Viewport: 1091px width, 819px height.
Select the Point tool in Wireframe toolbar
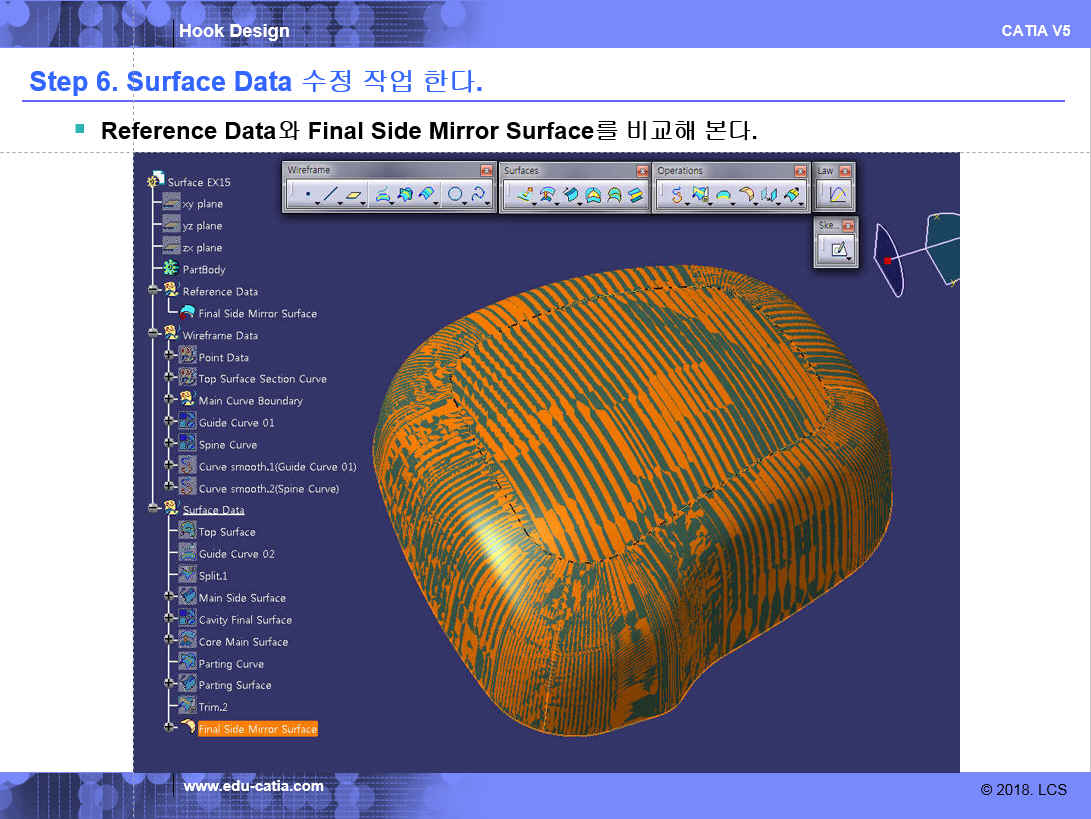(x=307, y=196)
